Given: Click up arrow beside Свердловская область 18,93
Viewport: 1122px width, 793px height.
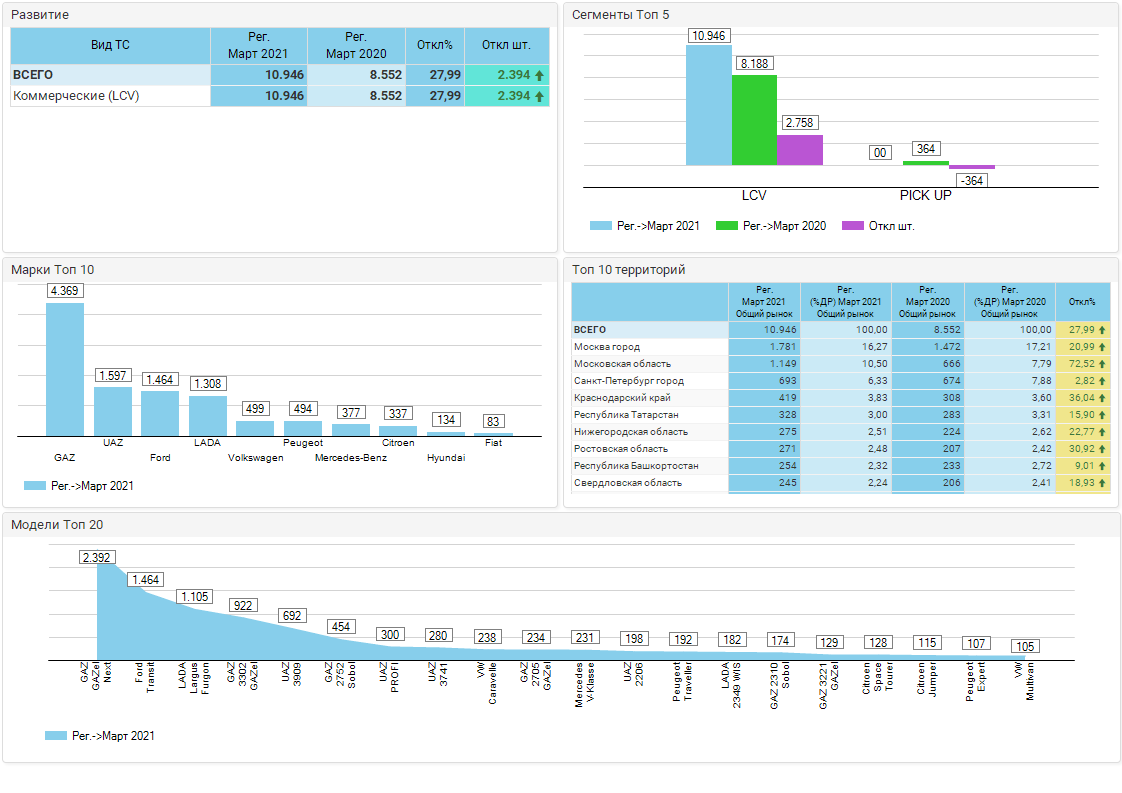Looking at the screenshot, I should 1102,483.
